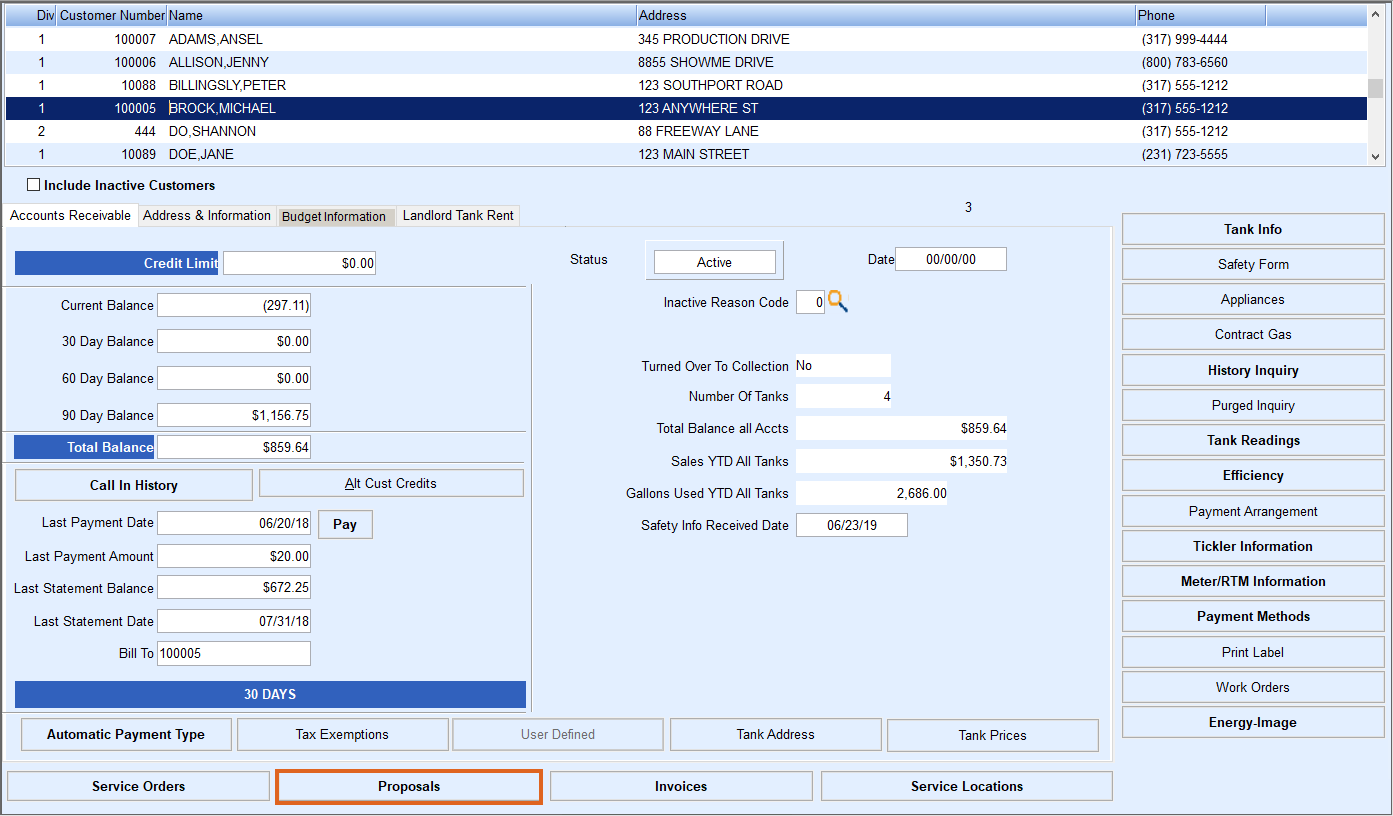Enable Include Inactive Customers checkbox
This screenshot has height=816, width=1393.
pos(34,185)
